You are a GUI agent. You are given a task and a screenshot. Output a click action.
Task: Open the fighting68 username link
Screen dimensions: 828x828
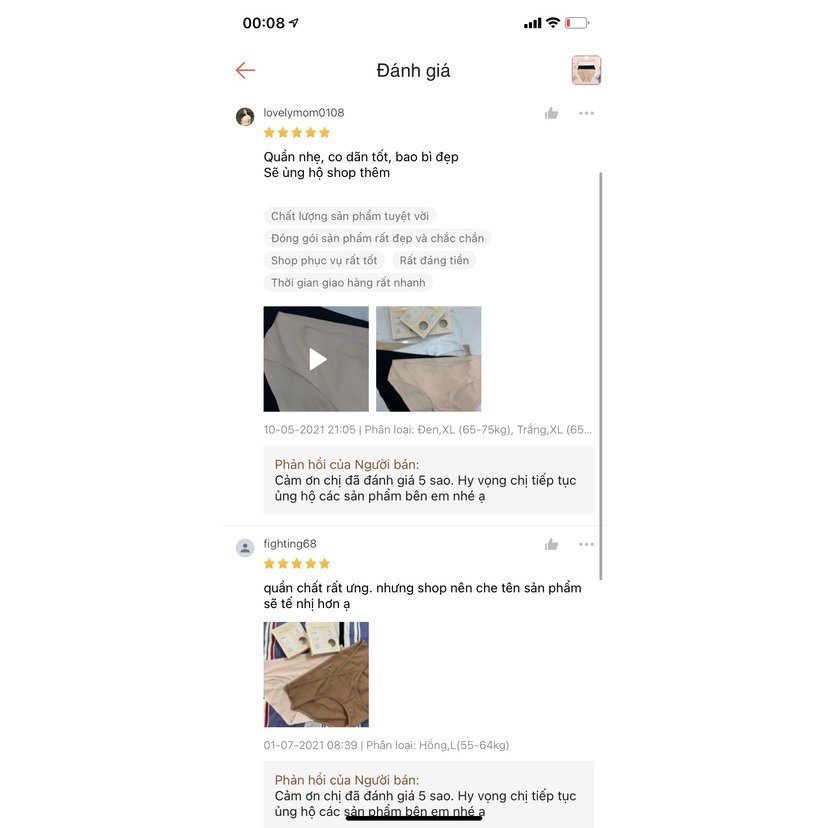pyautogui.click(x=290, y=543)
